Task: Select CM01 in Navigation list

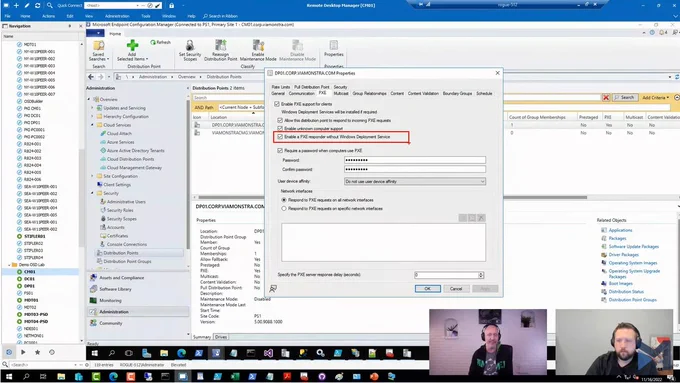Action: coord(29,272)
